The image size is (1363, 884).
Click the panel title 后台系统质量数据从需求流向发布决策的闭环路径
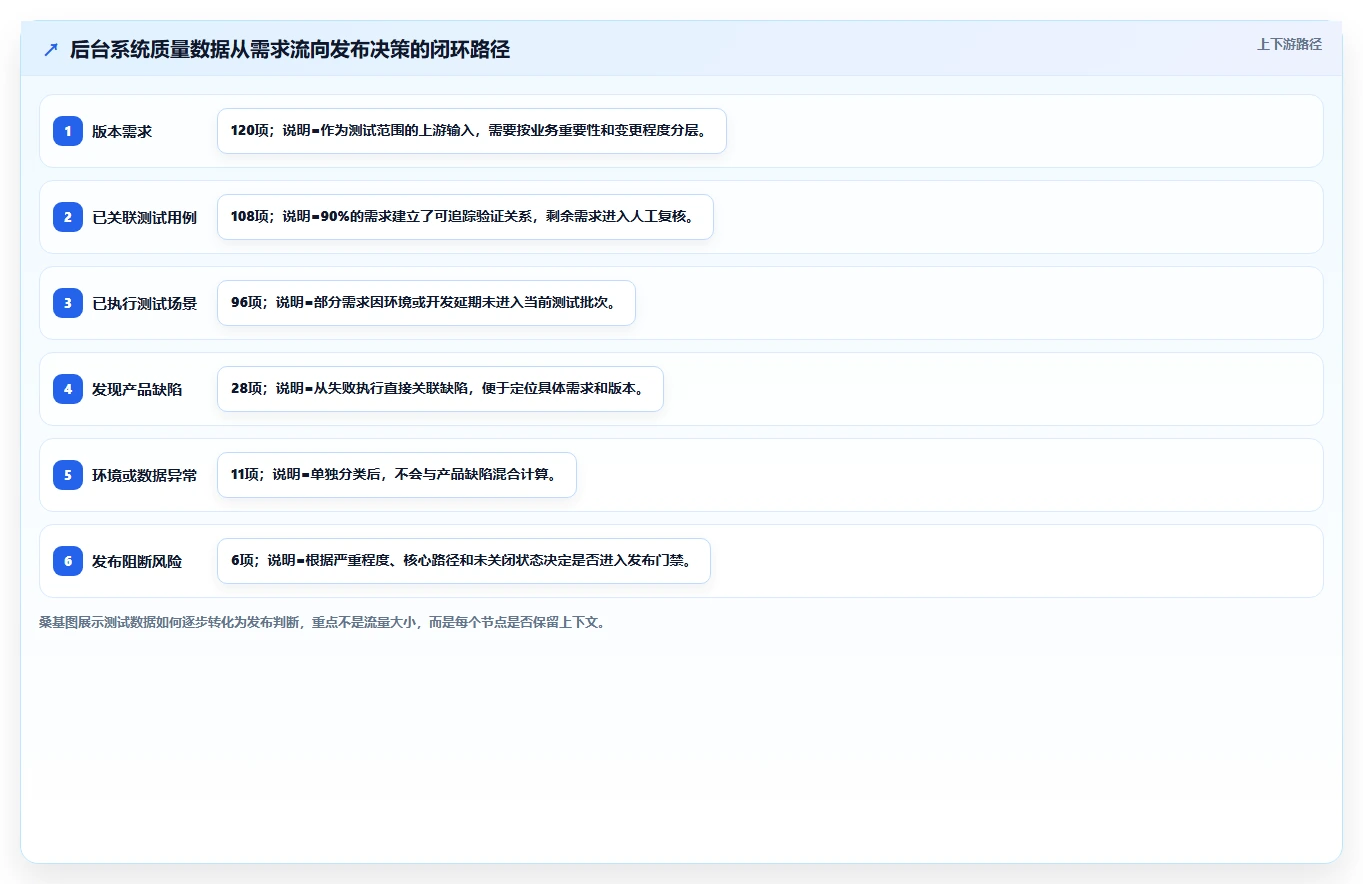(x=290, y=50)
